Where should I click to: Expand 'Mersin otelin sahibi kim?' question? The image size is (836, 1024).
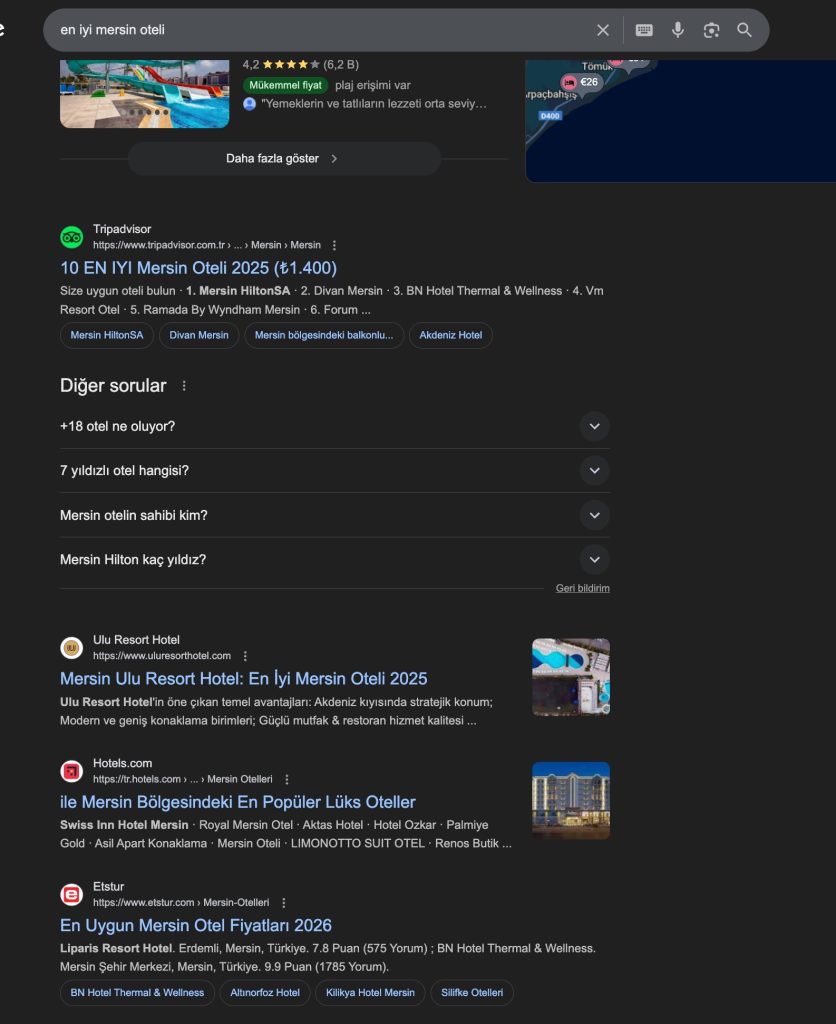pyautogui.click(x=334, y=515)
